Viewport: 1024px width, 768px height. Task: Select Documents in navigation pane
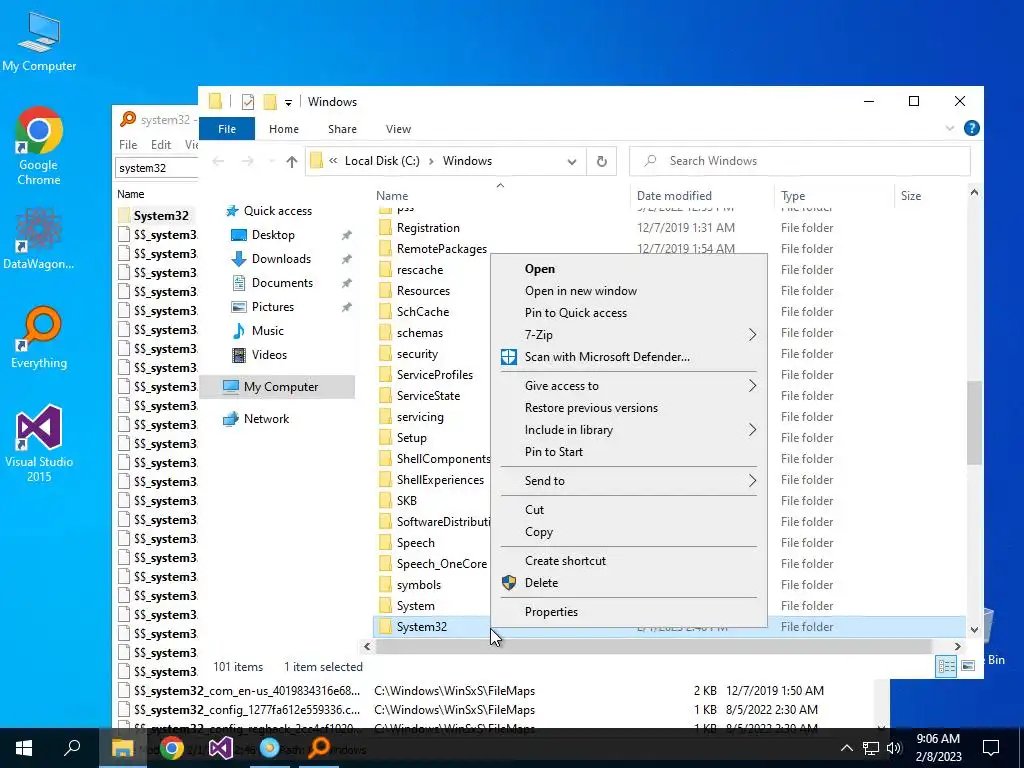coord(282,283)
